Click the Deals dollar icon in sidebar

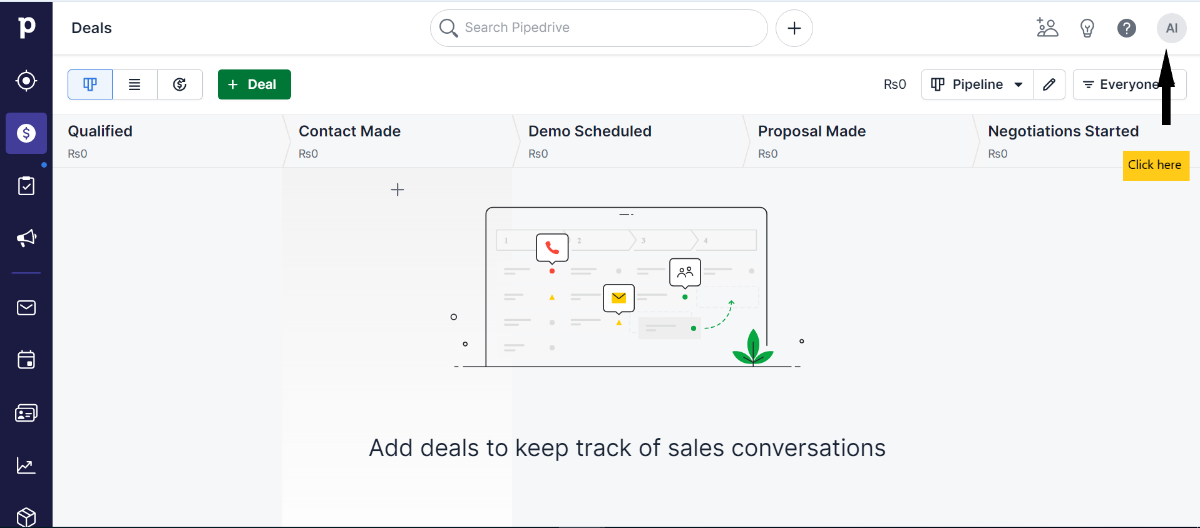(26, 133)
